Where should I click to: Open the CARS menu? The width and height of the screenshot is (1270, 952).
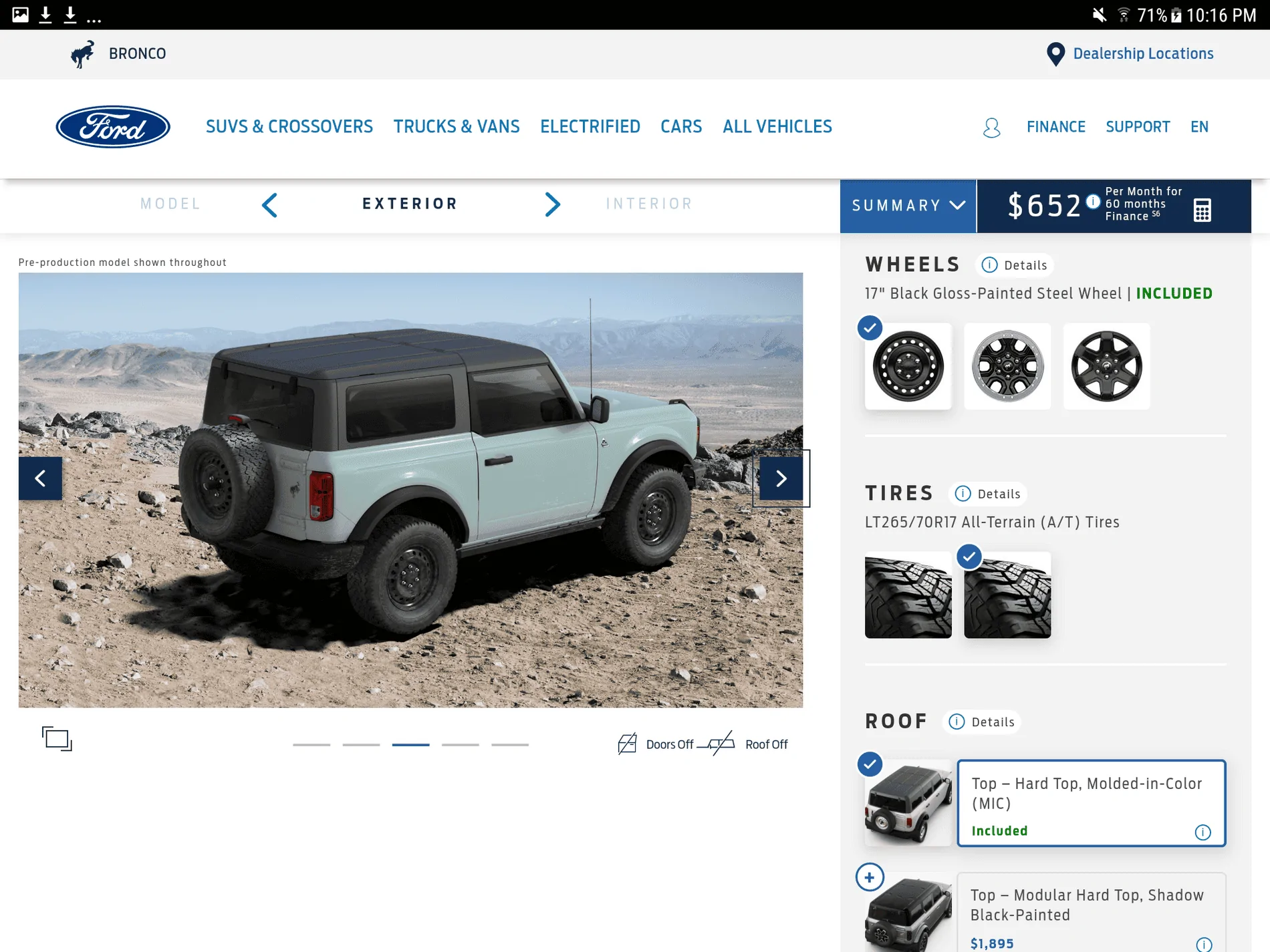[681, 127]
